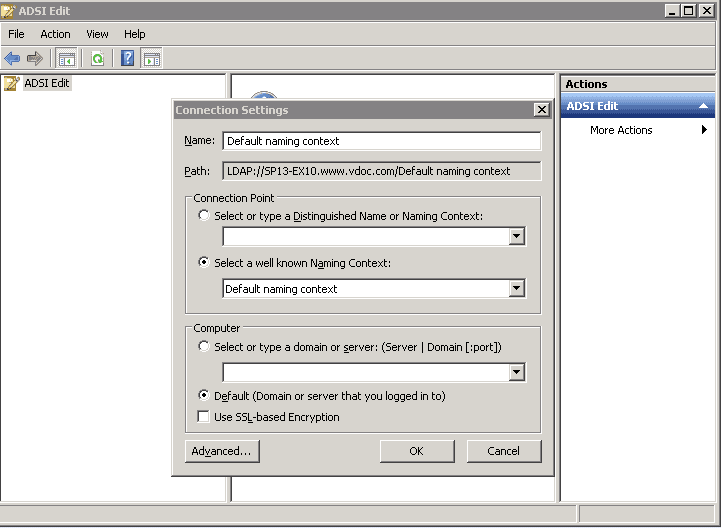Open the domain or server dropdown arrow

pyautogui.click(x=517, y=372)
